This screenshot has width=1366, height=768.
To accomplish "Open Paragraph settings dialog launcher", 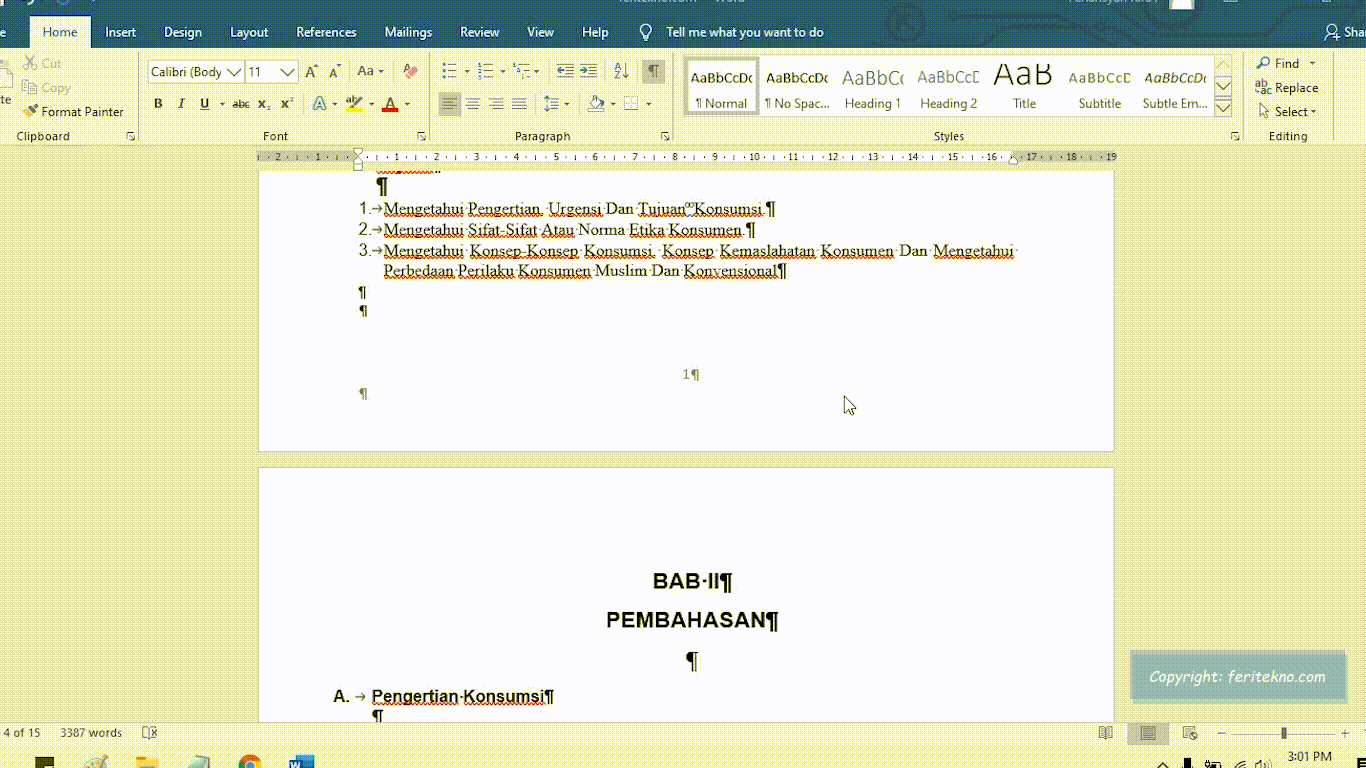I will point(665,136).
